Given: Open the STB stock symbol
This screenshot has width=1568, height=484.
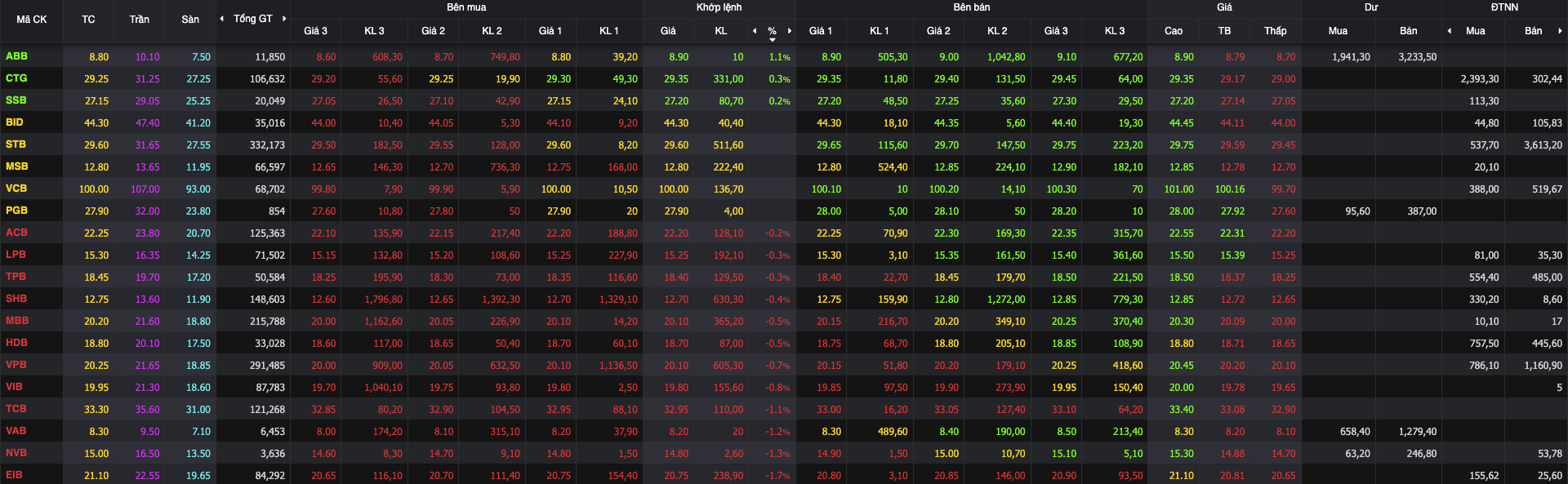Looking at the screenshot, I should (x=16, y=144).
